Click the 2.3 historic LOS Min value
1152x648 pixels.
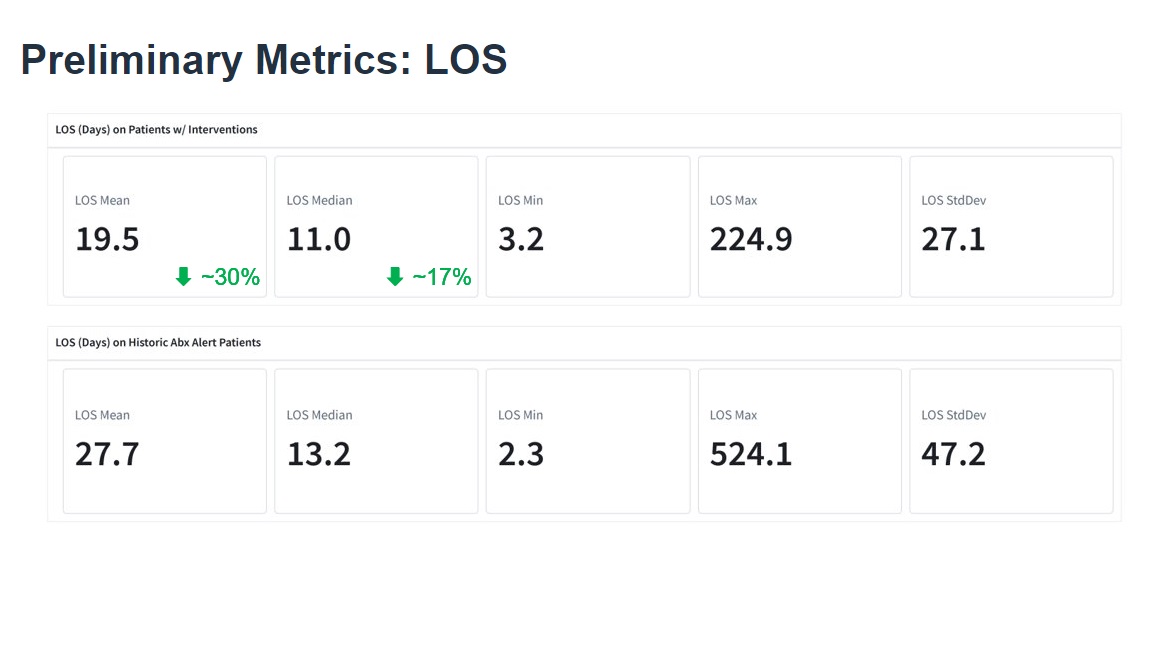(521, 454)
